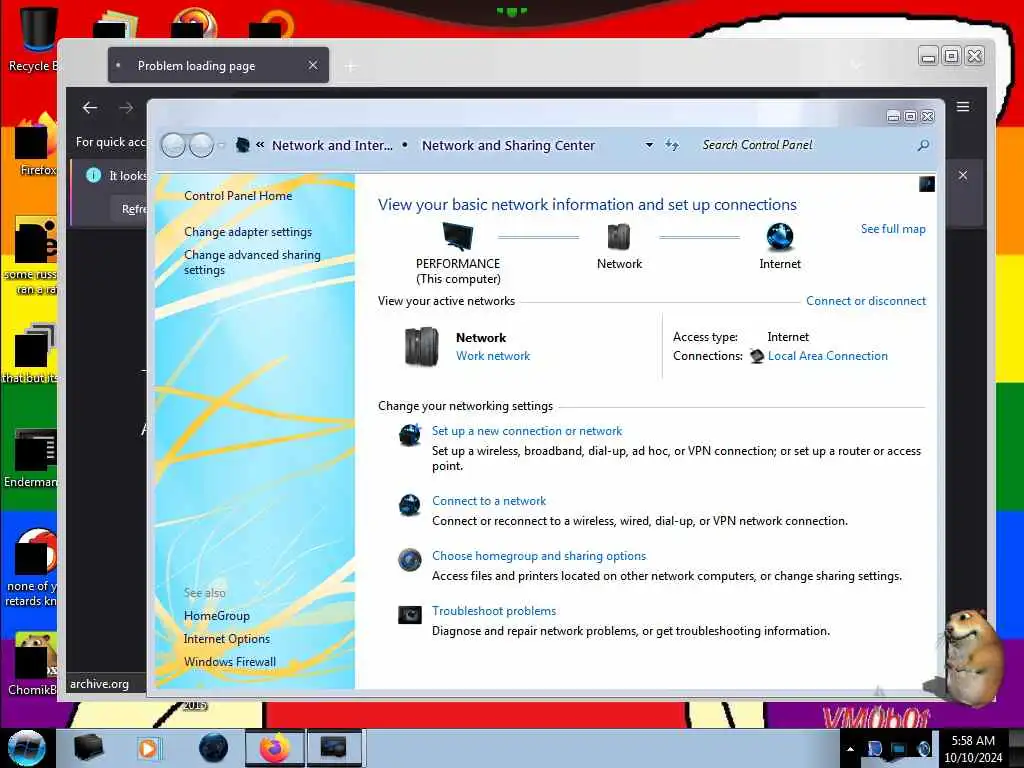
Task: Click the search magnifier in Control Panel
Action: coord(923,145)
